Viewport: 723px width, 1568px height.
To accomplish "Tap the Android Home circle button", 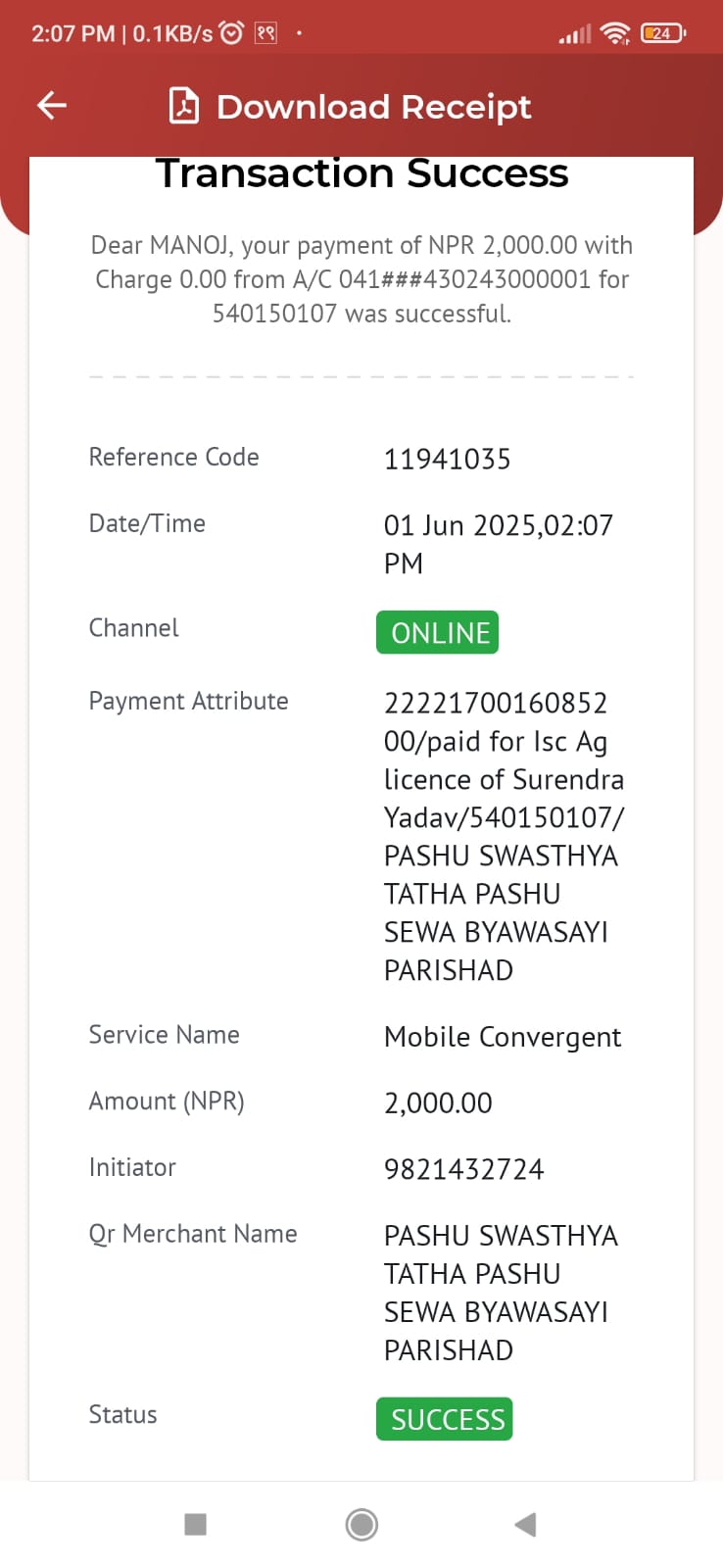I will coord(361,1524).
